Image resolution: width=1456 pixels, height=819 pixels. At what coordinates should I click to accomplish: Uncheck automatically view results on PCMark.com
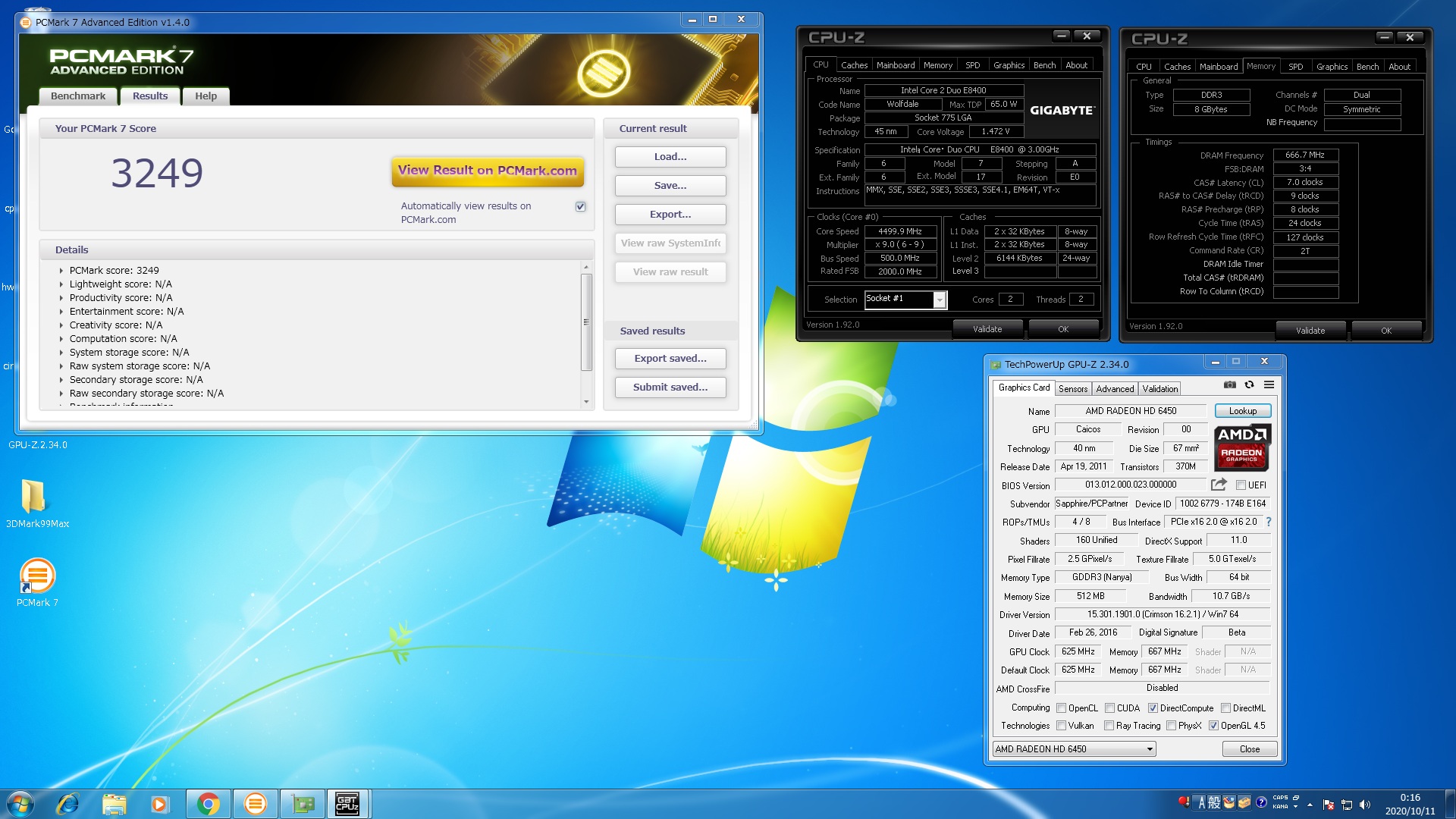click(581, 206)
